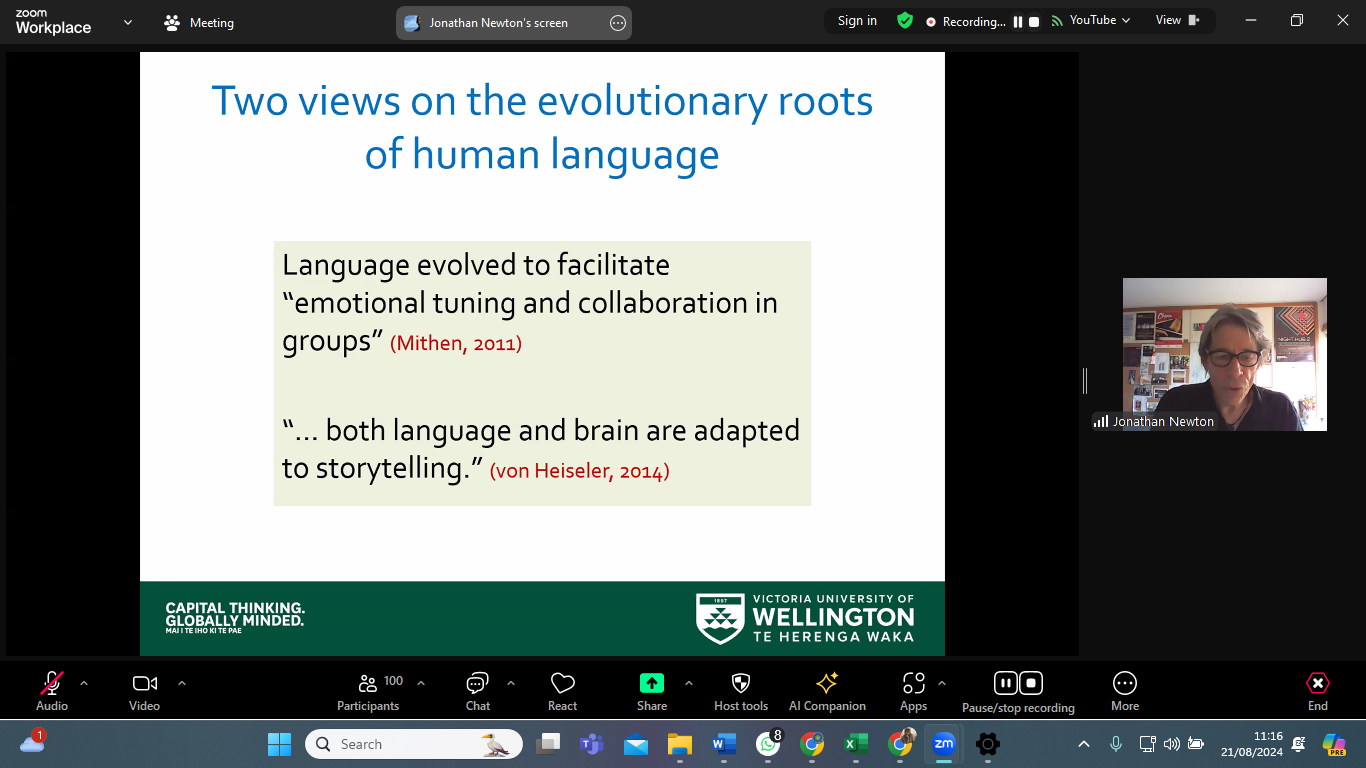The width and height of the screenshot is (1366, 768).
Task: Click the Sign in button
Action: pos(857,20)
